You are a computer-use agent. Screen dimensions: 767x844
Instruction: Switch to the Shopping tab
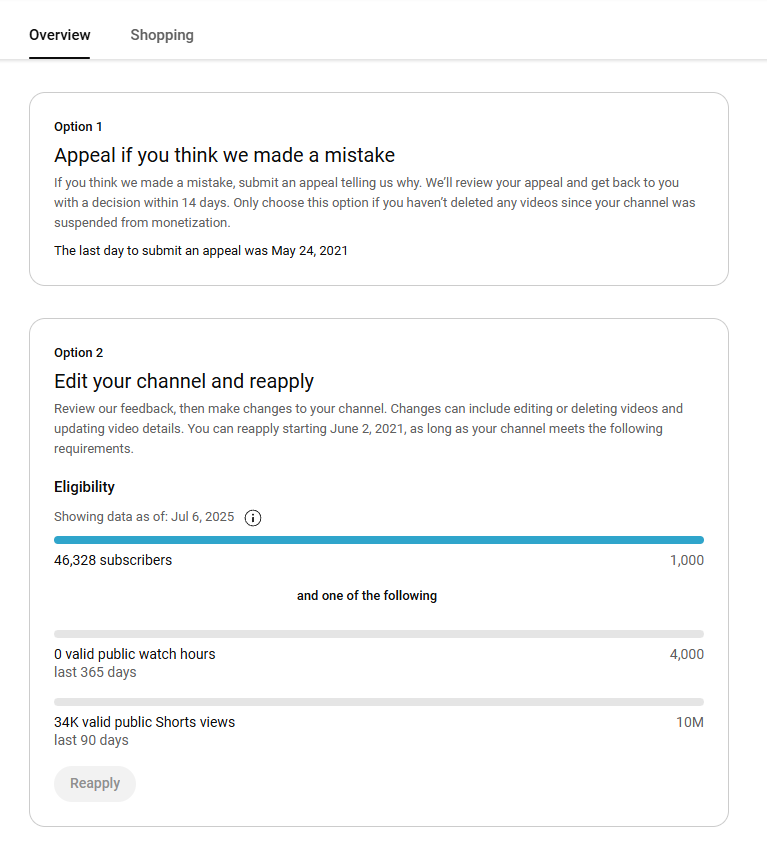pos(162,35)
